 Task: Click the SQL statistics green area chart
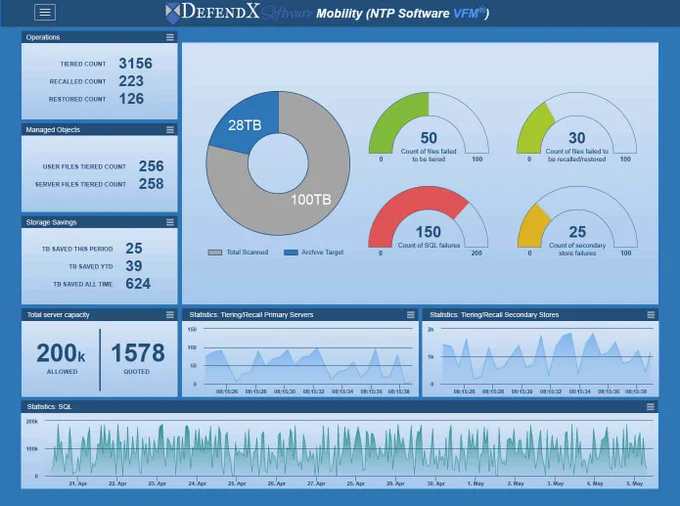349,450
